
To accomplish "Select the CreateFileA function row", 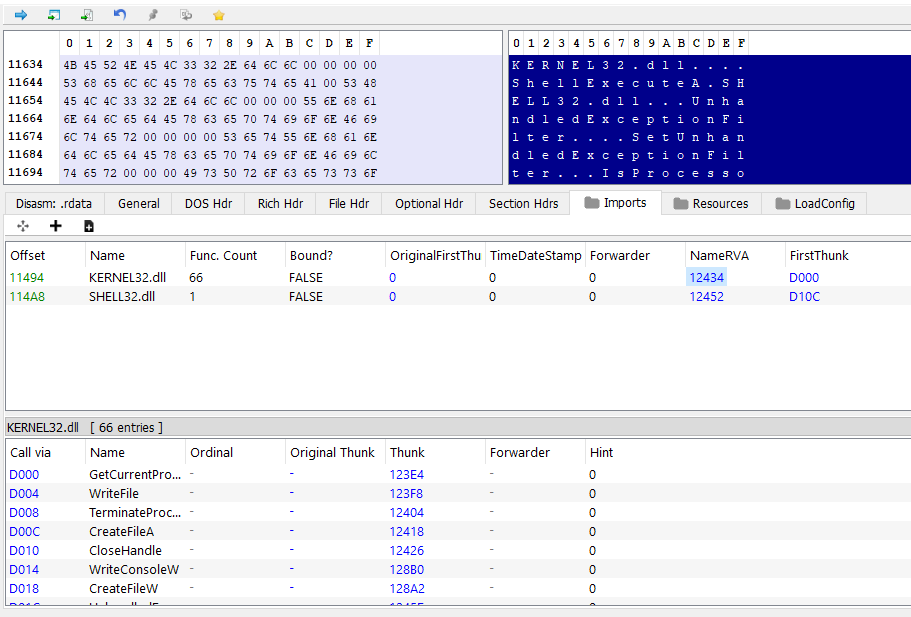I will point(458,532).
